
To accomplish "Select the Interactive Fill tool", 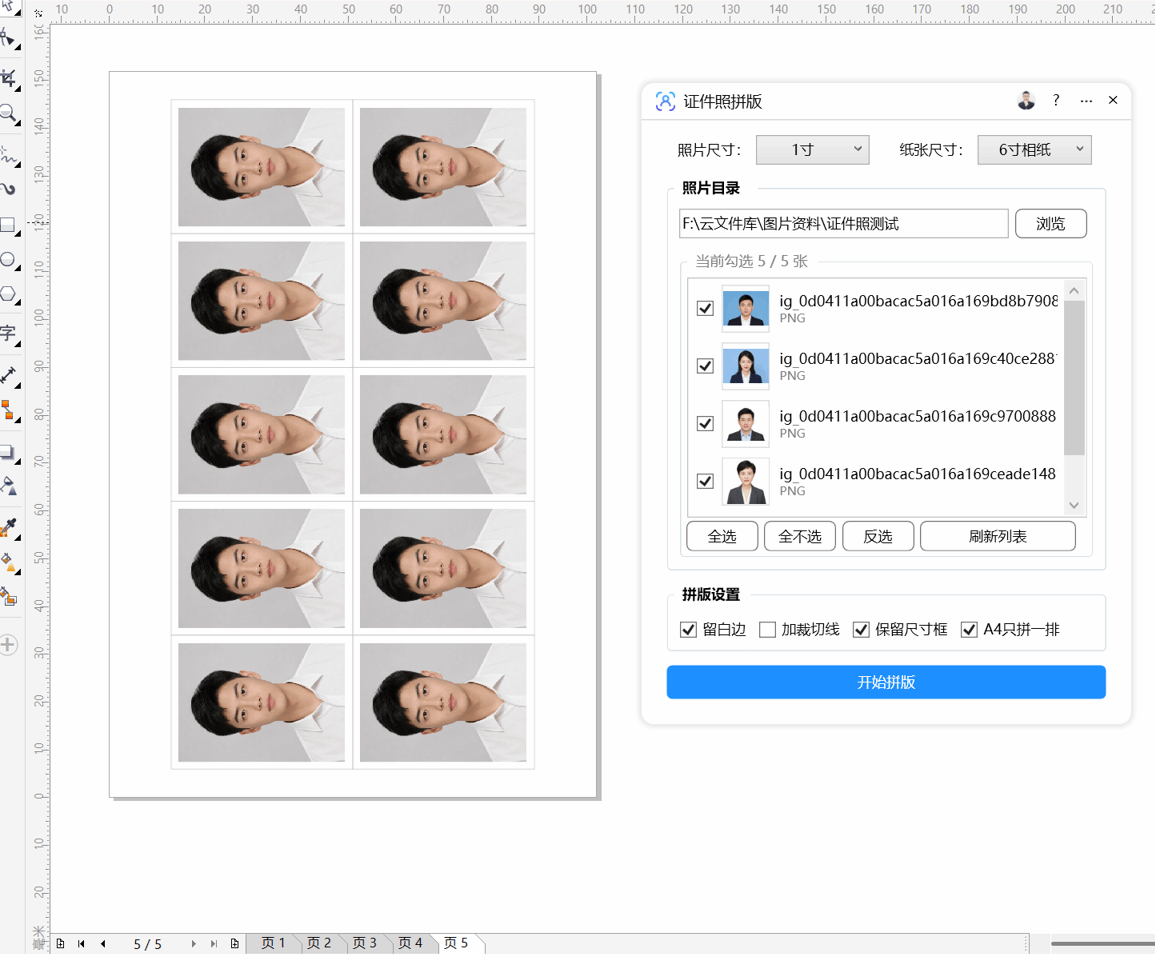I will click(7, 562).
